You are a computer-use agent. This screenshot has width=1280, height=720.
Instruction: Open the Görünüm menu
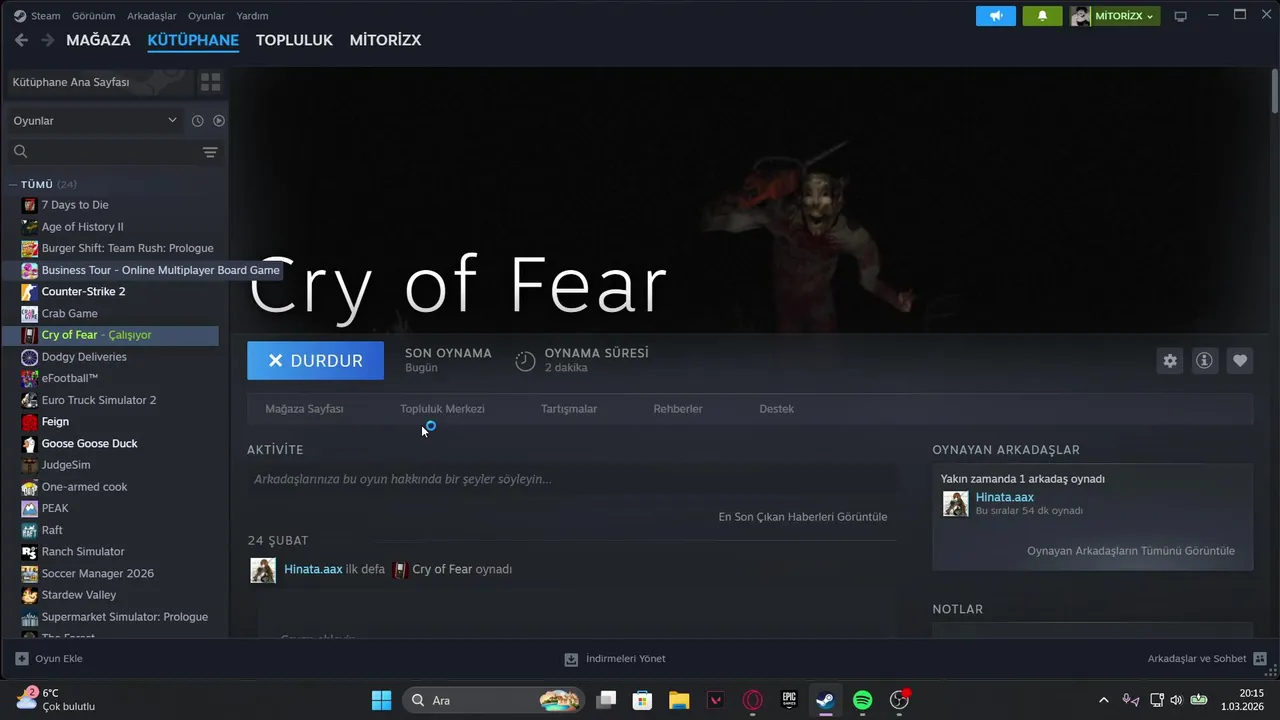click(x=93, y=16)
